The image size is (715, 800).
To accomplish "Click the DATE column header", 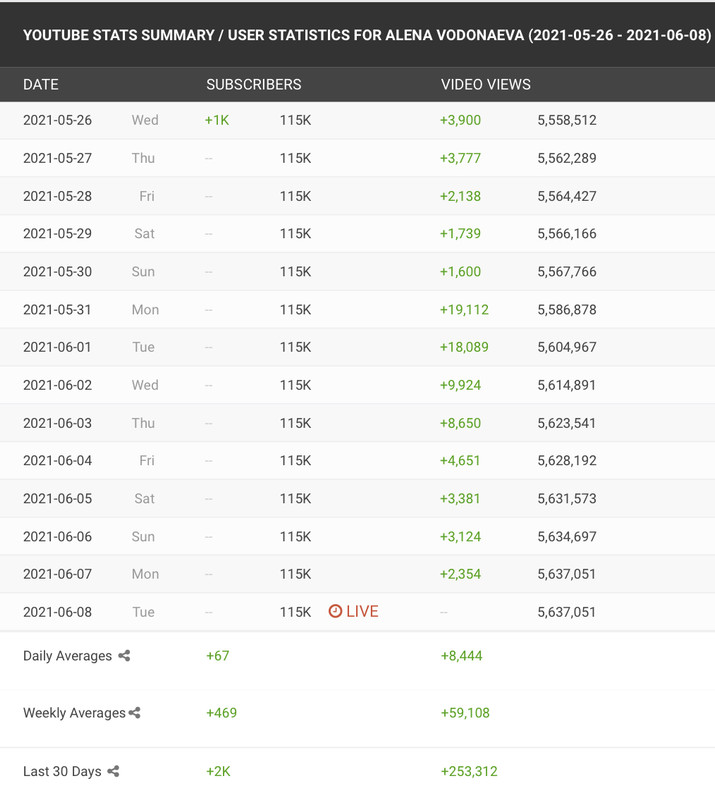I will click(41, 84).
